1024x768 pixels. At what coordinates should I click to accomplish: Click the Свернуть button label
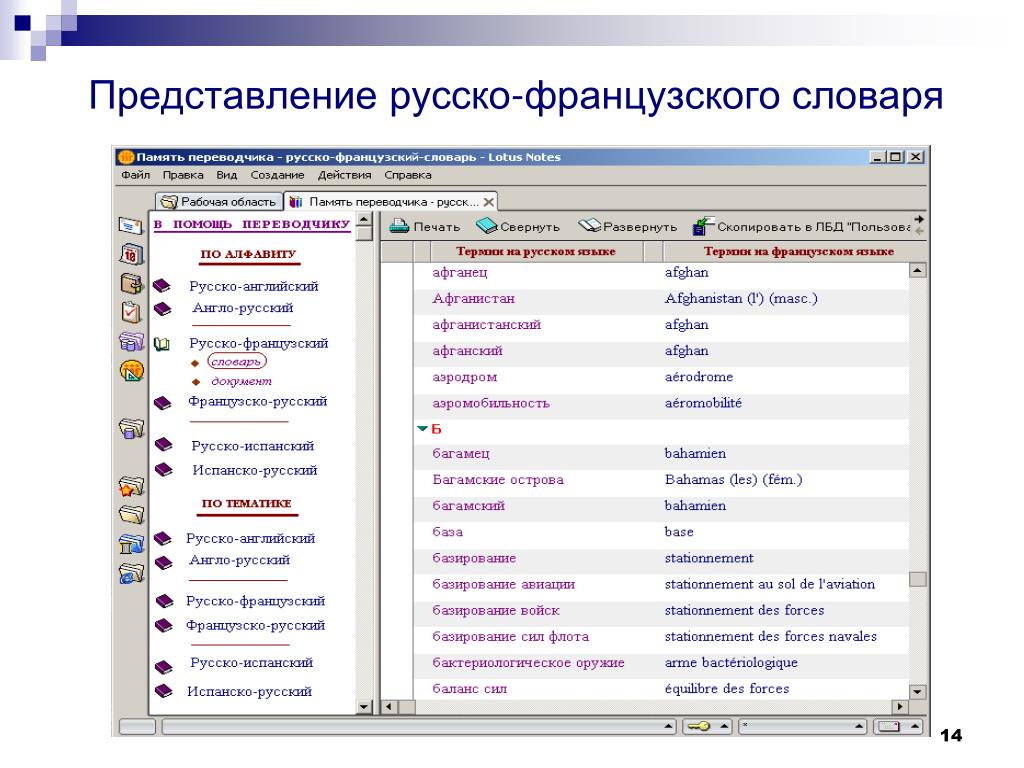tap(530, 227)
